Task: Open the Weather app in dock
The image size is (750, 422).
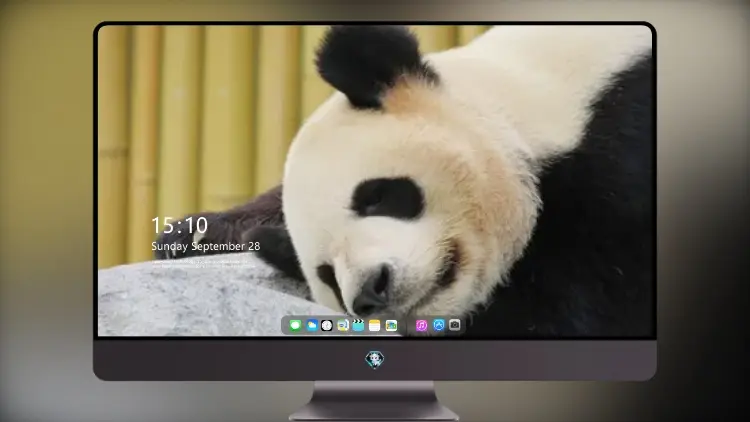Action: tap(311, 325)
